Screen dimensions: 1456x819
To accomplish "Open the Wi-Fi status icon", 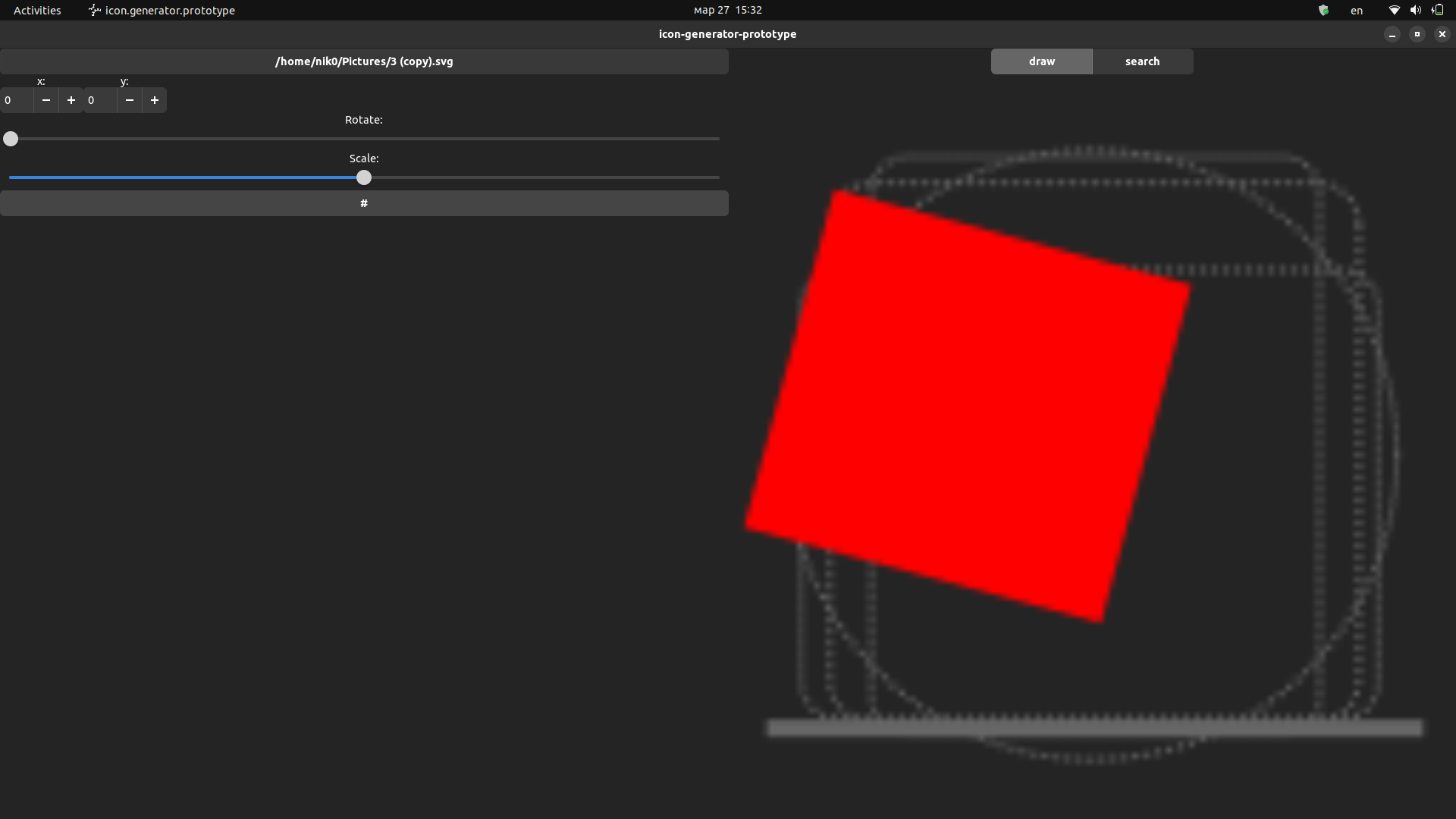I will [1394, 10].
